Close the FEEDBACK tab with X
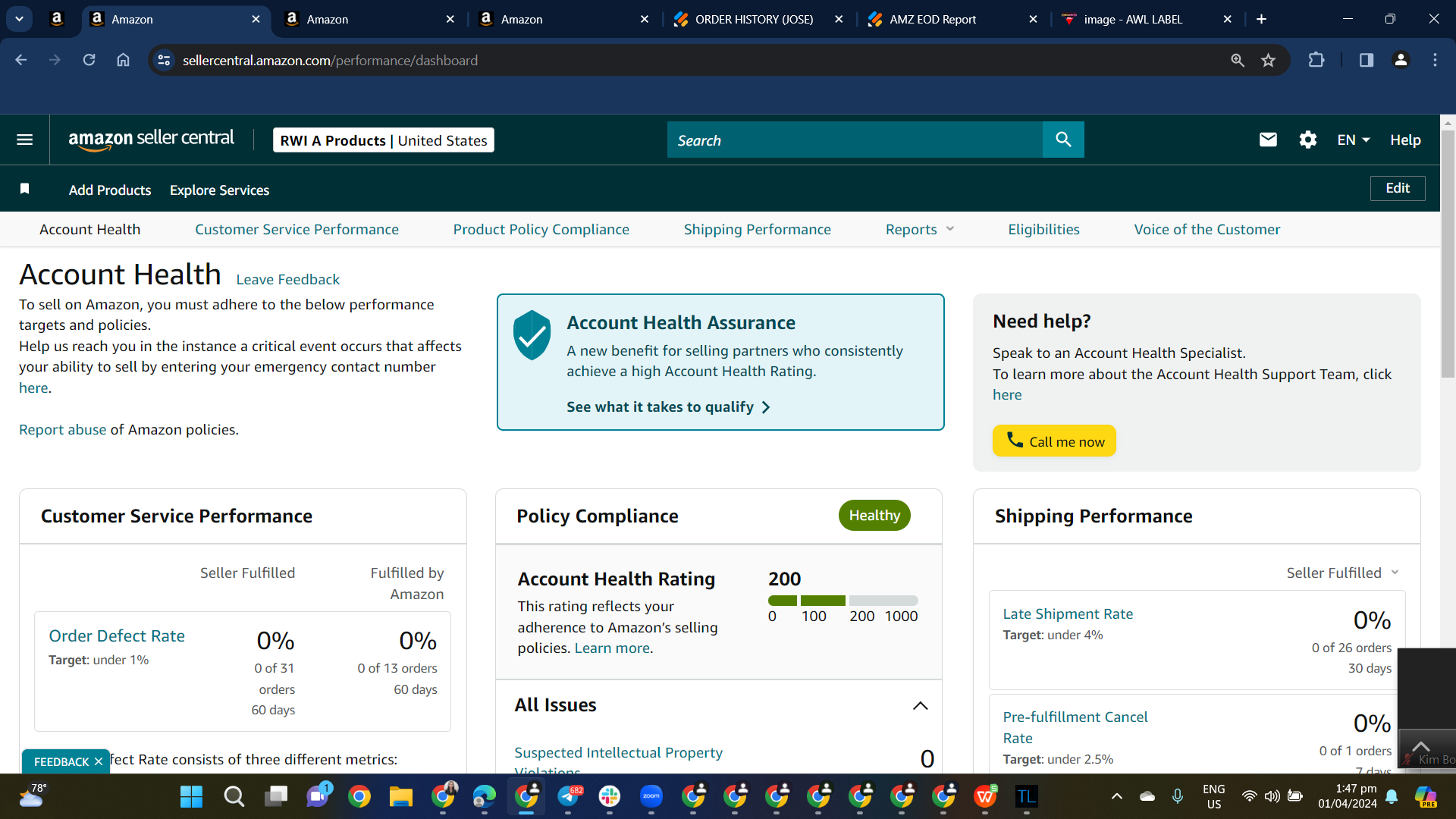Image resolution: width=1456 pixels, height=819 pixels. click(x=99, y=761)
